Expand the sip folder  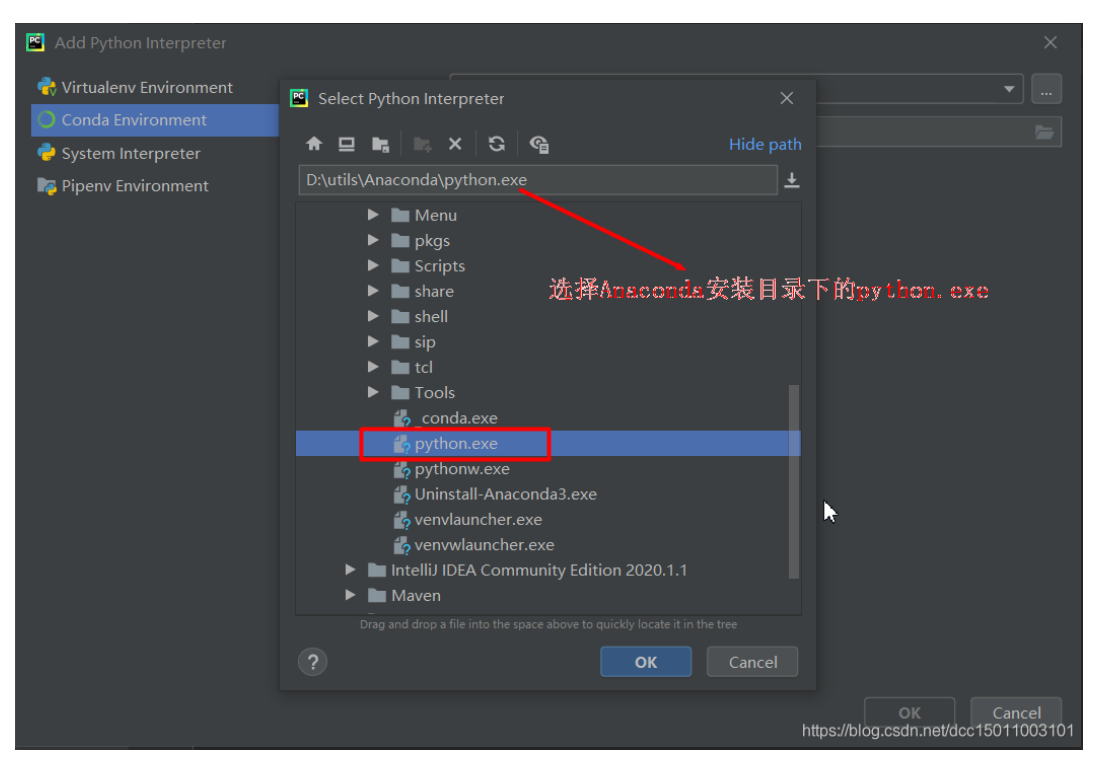(373, 341)
